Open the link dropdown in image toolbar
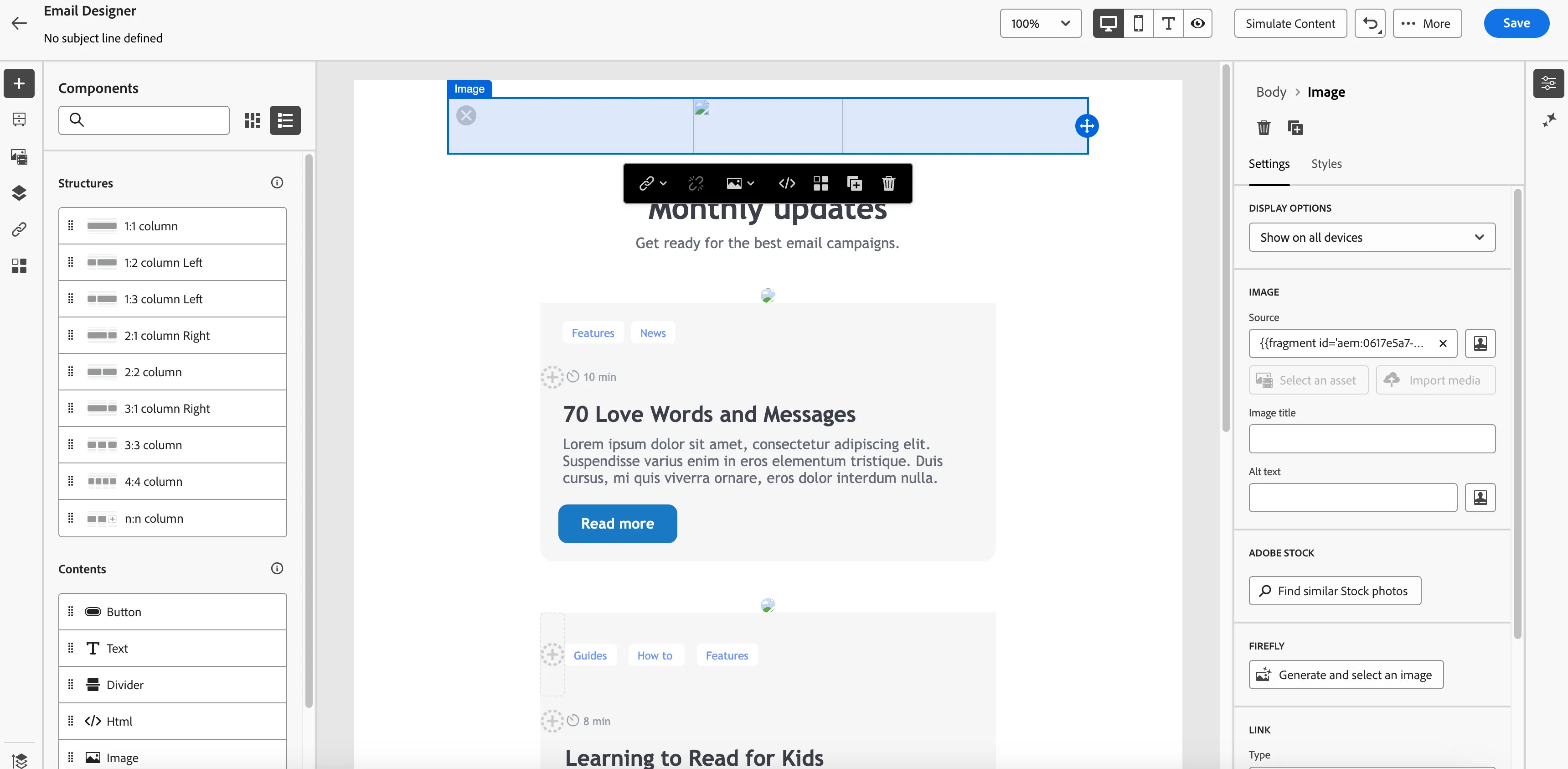 653,183
